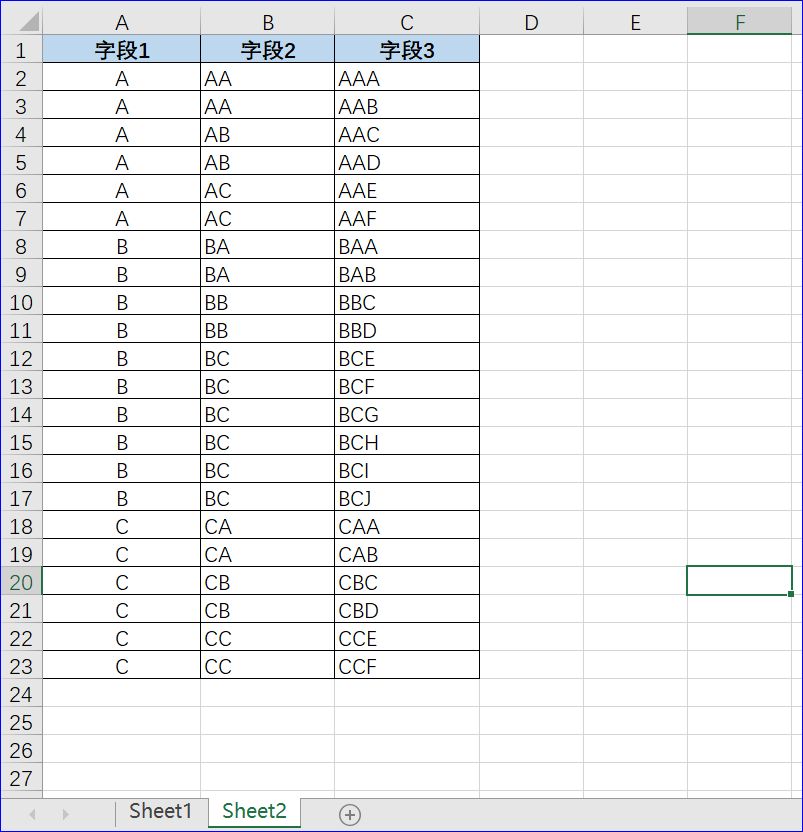This screenshot has width=803, height=832.
Task: Click the 字段1 header cell
Action: (x=122, y=50)
